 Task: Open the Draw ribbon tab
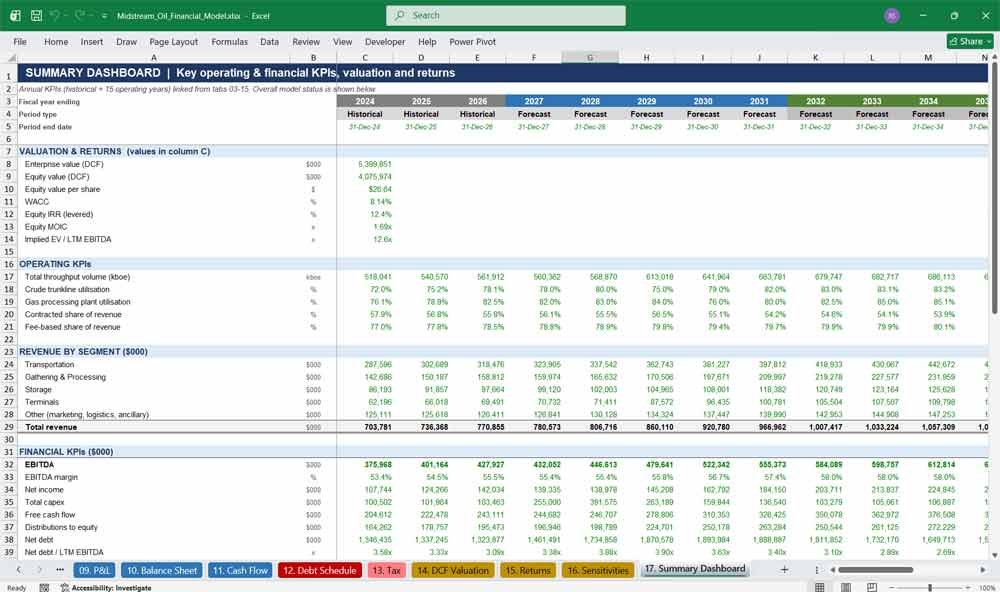pos(126,41)
